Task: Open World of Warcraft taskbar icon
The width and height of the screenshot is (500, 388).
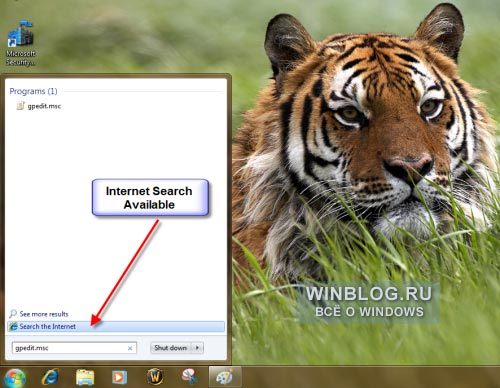Action: coord(155,377)
